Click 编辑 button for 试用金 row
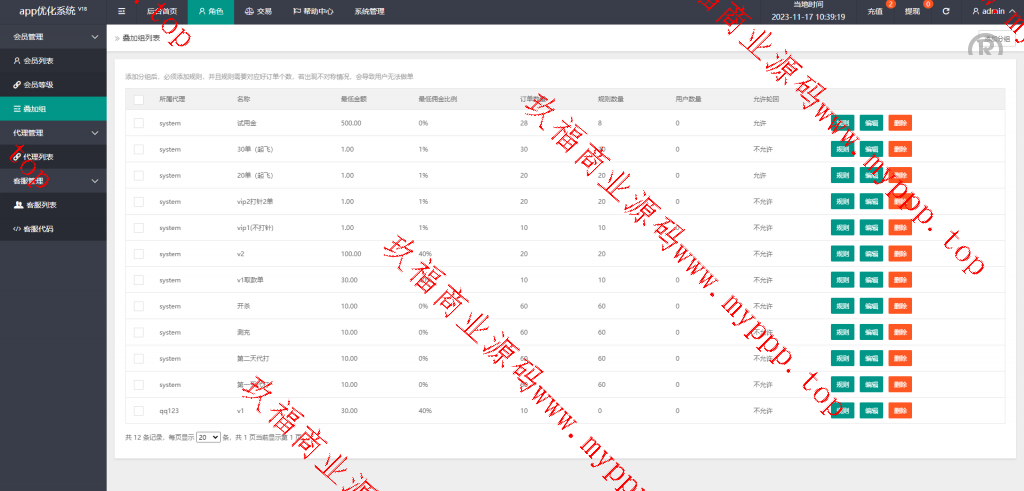This screenshot has height=491, width=1024. pos(871,123)
